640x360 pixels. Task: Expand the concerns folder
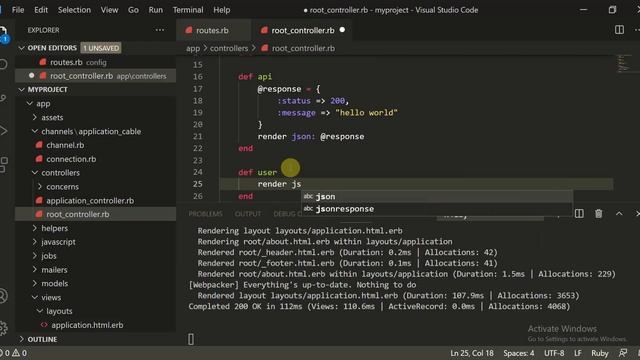(40, 187)
